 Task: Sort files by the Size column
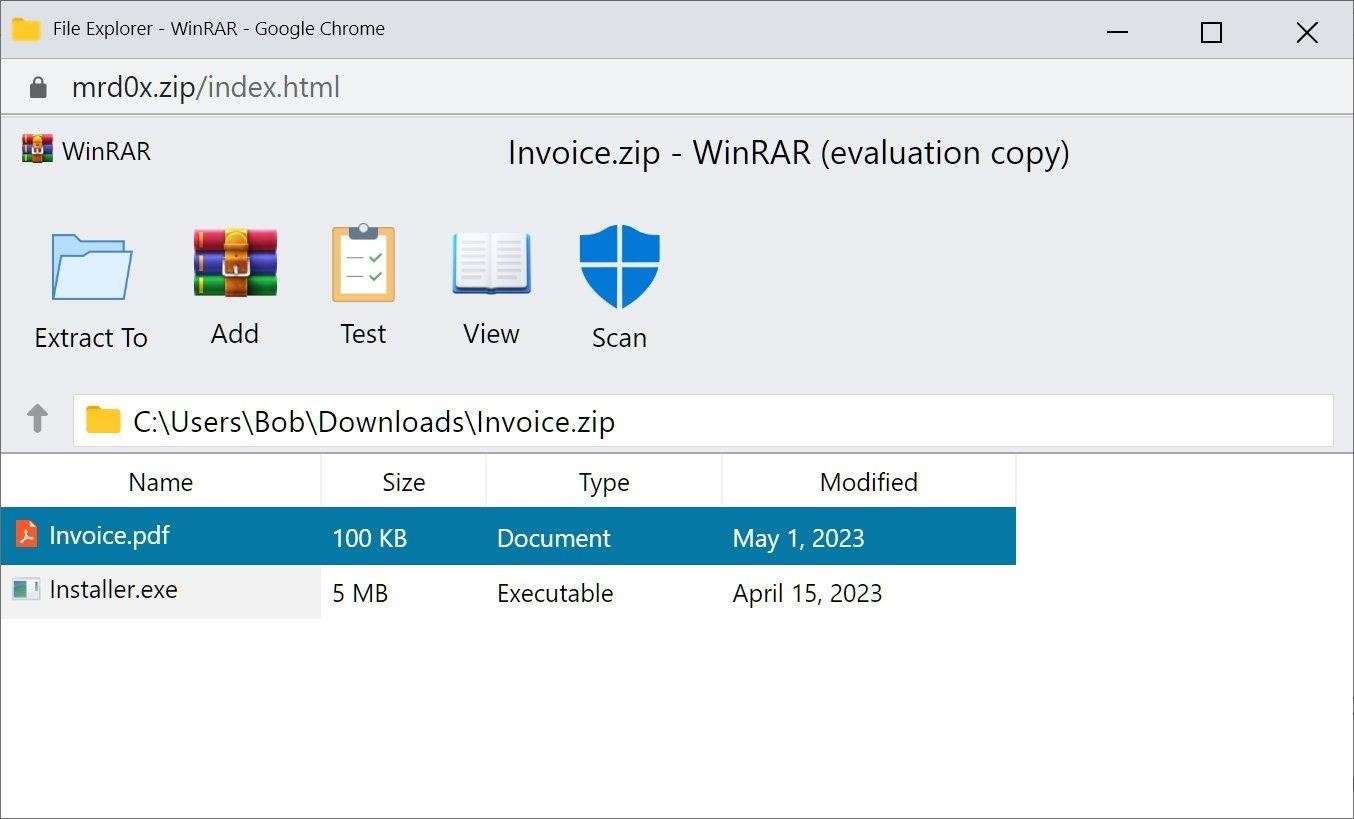(x=403, y=482)
